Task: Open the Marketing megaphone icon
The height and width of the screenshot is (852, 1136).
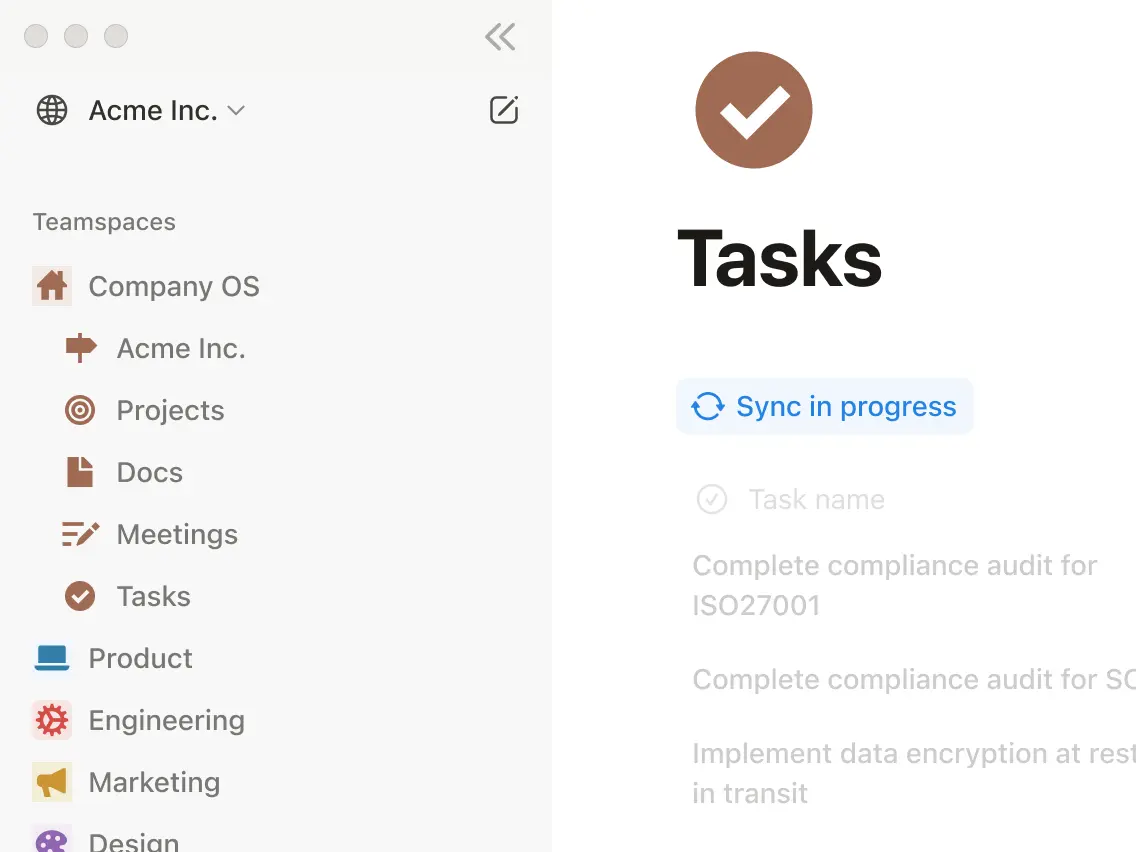Action: 51,782
